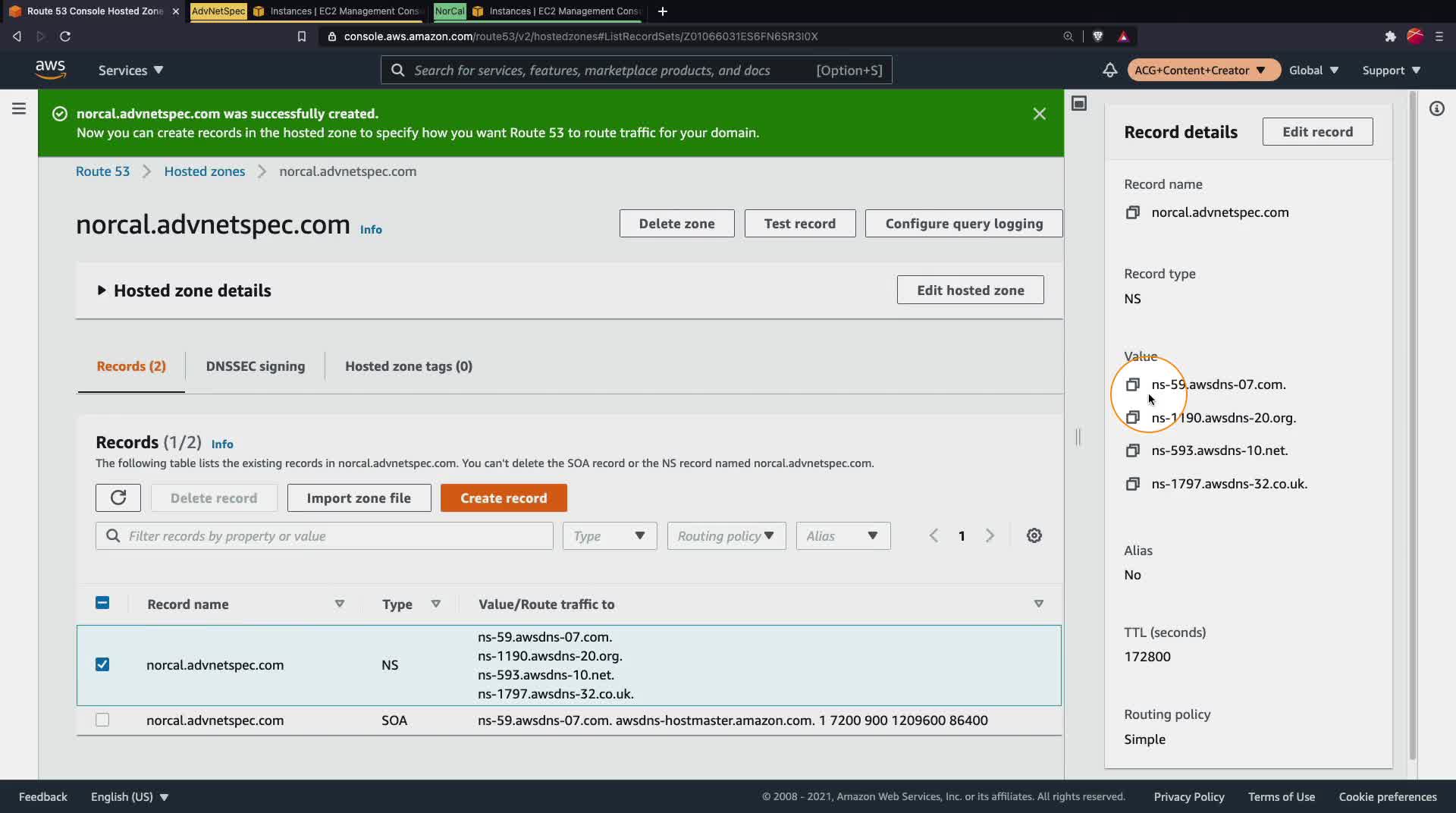1456x813 pixels.
Task: Click browser back arrow
Action: click(x=17, y=36)
